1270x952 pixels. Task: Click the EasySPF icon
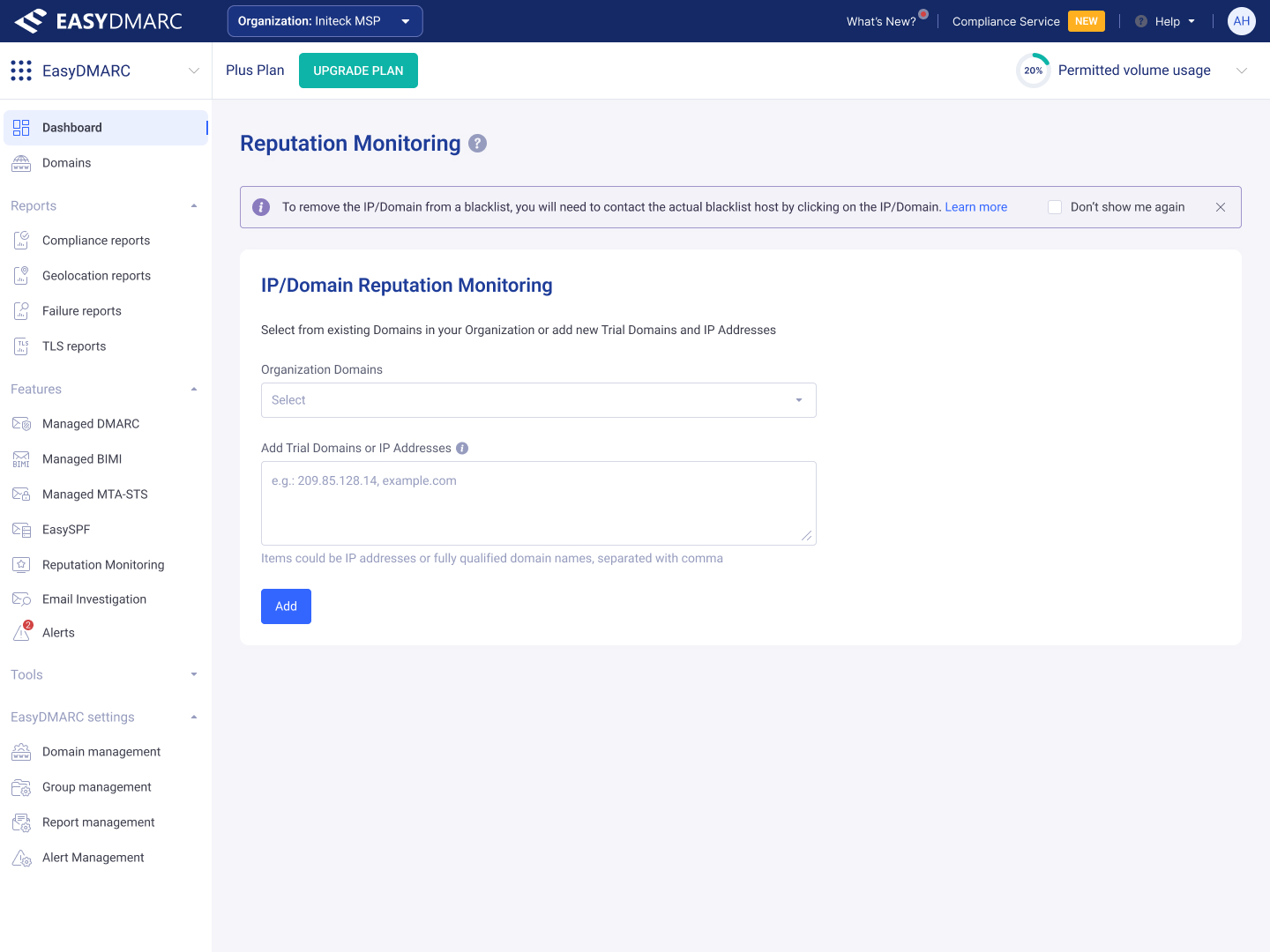(x=21, y=530)
